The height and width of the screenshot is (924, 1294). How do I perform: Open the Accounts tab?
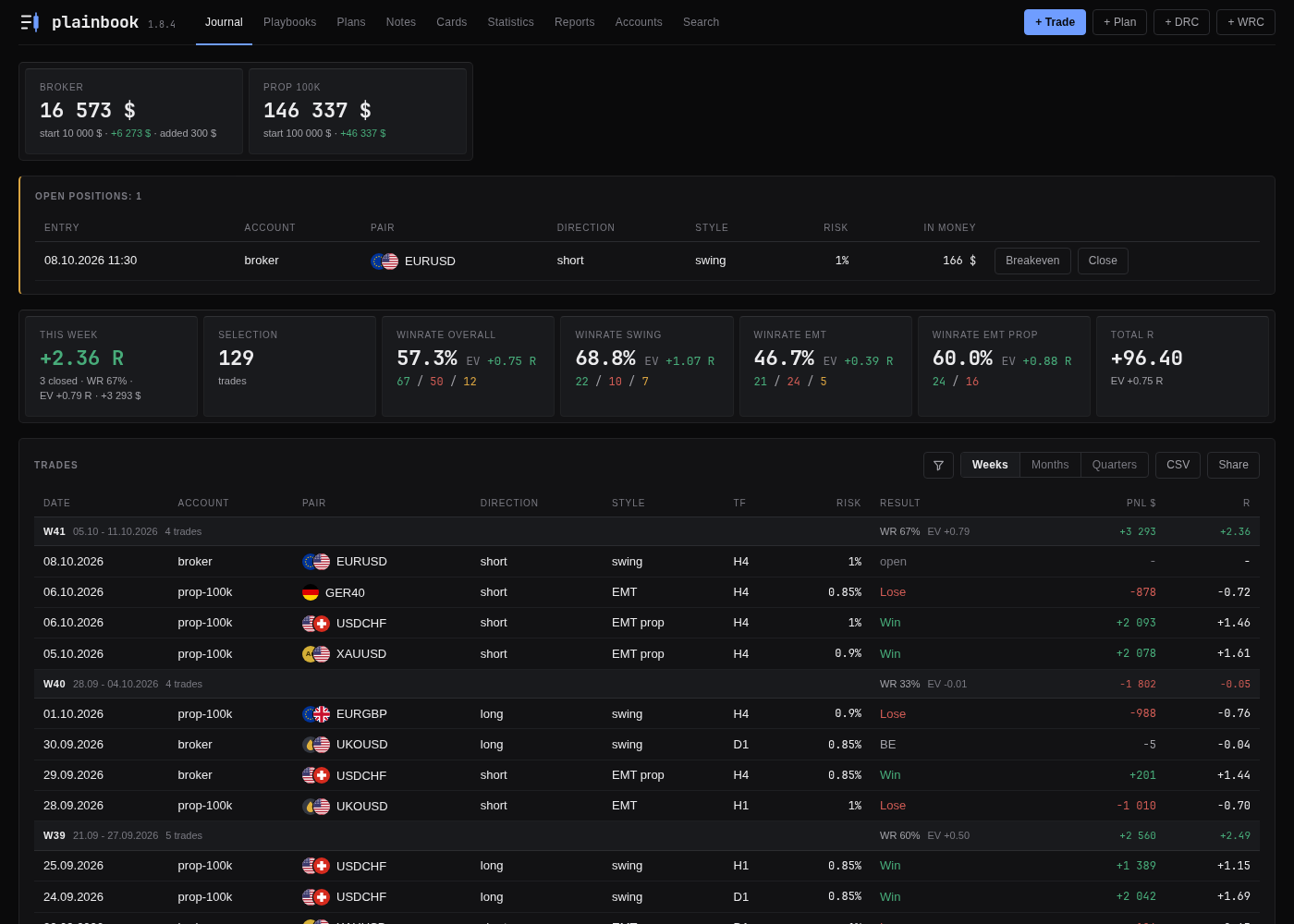point(639,22)
